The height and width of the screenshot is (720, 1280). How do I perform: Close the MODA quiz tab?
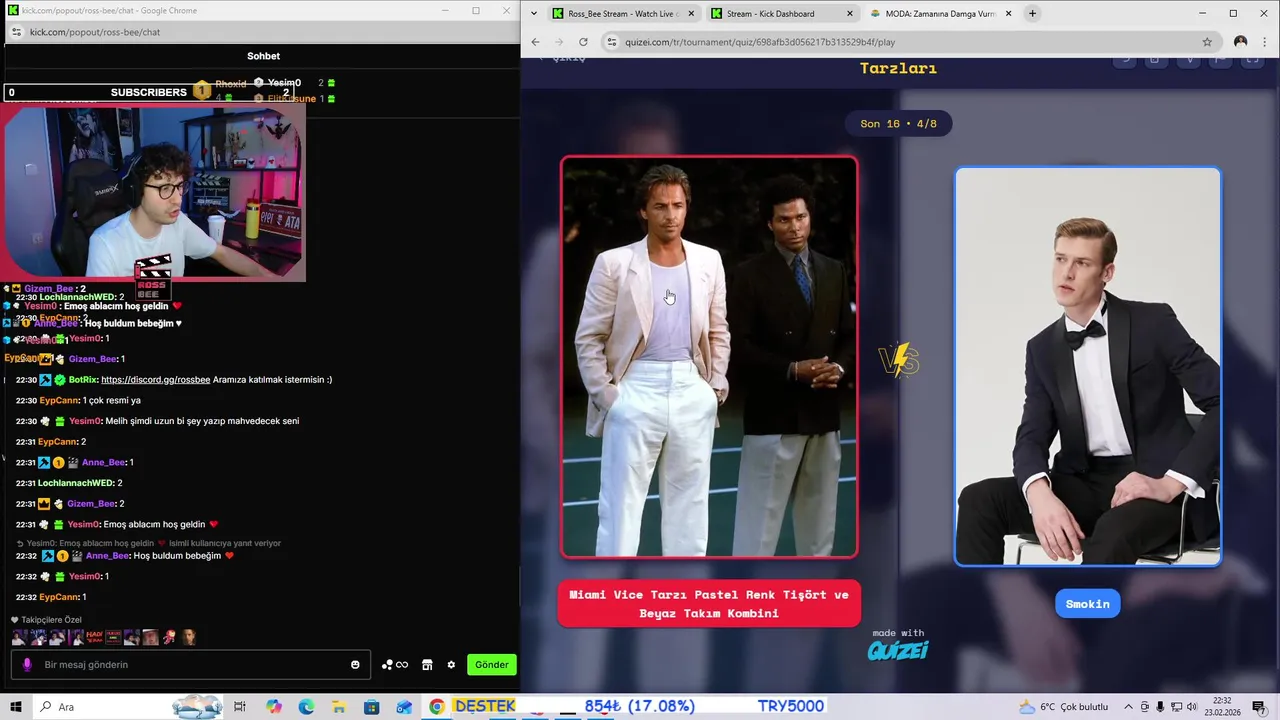(x=1008, y=14)
